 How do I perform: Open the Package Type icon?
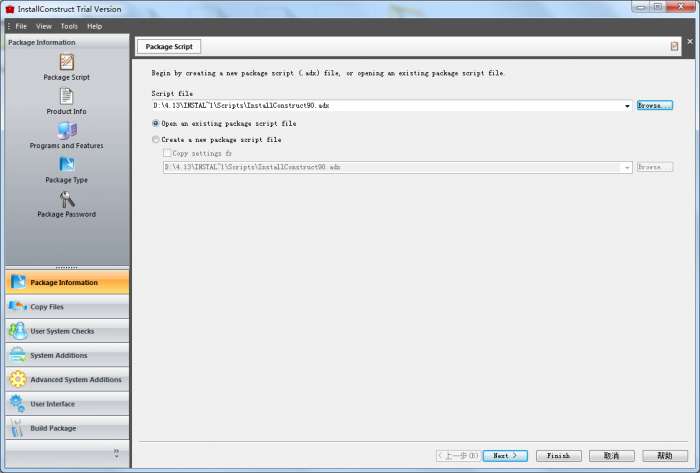tap(67, 165)
